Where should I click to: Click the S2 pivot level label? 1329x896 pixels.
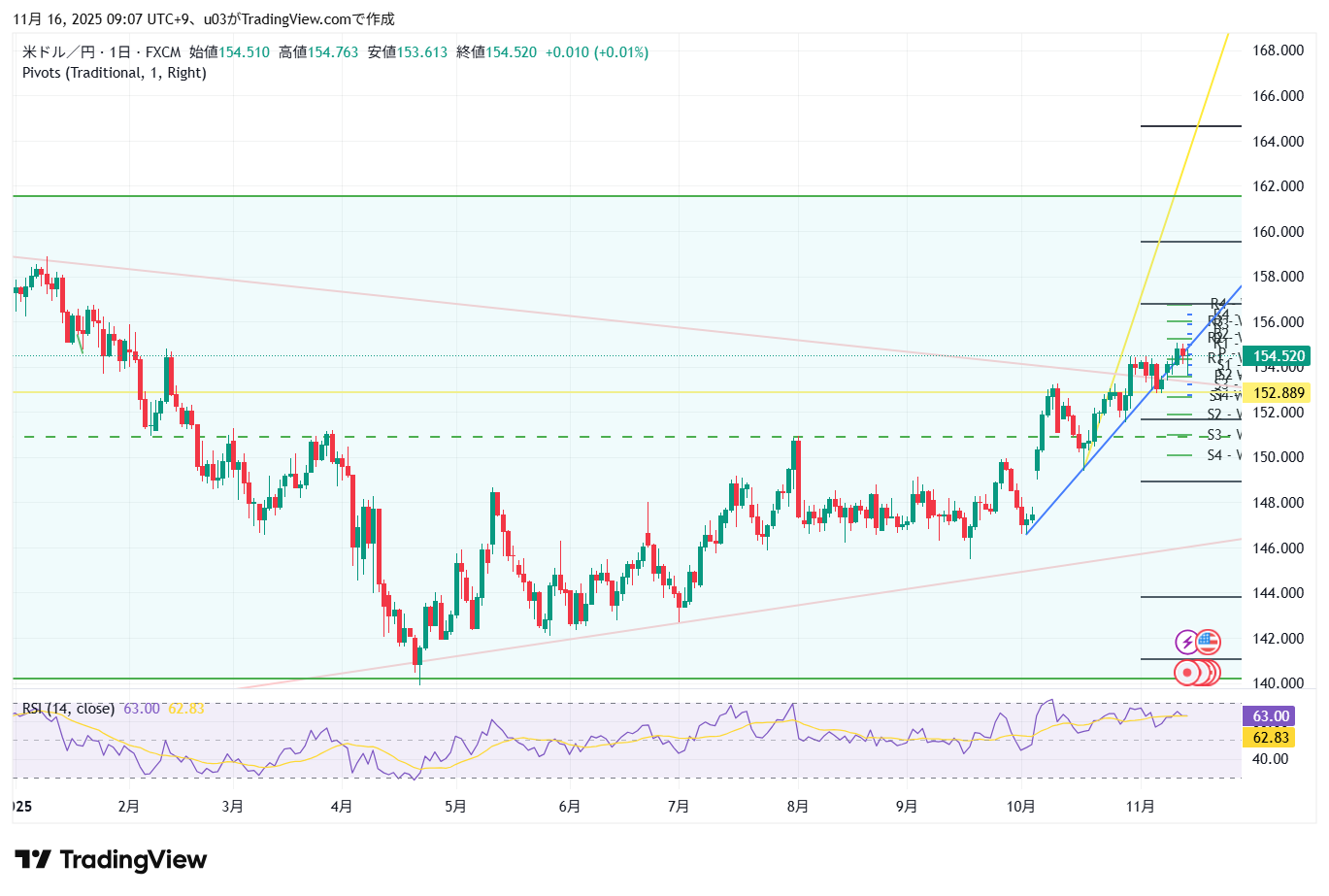[x=1215, y=415]
